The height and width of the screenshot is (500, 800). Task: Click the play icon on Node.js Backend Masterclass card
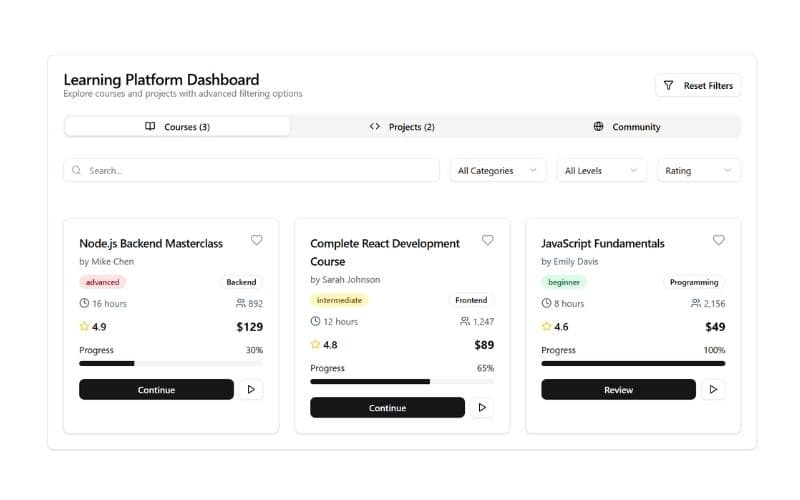tap(251, 390)
